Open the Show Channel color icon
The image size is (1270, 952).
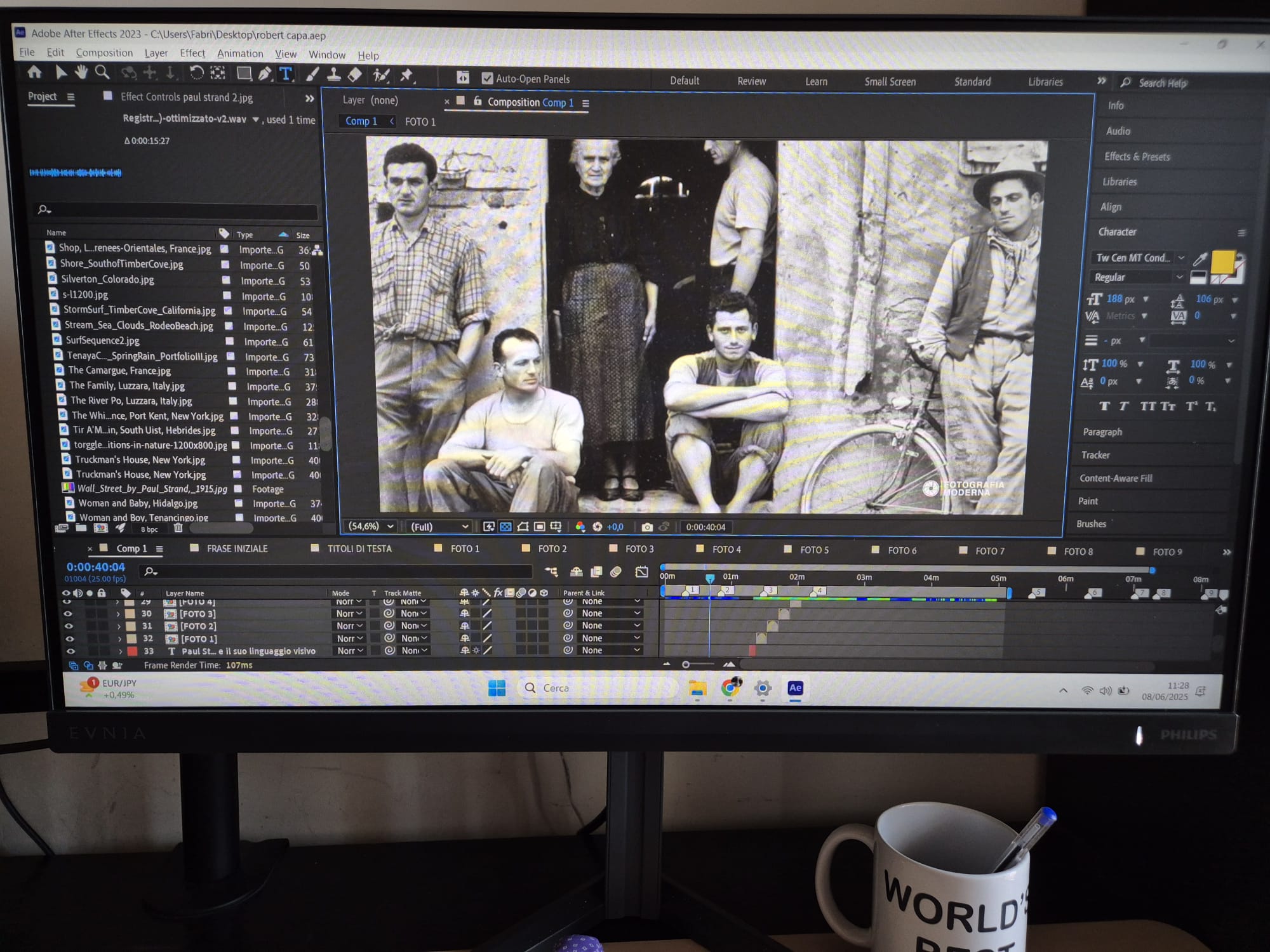coord(580,527)
